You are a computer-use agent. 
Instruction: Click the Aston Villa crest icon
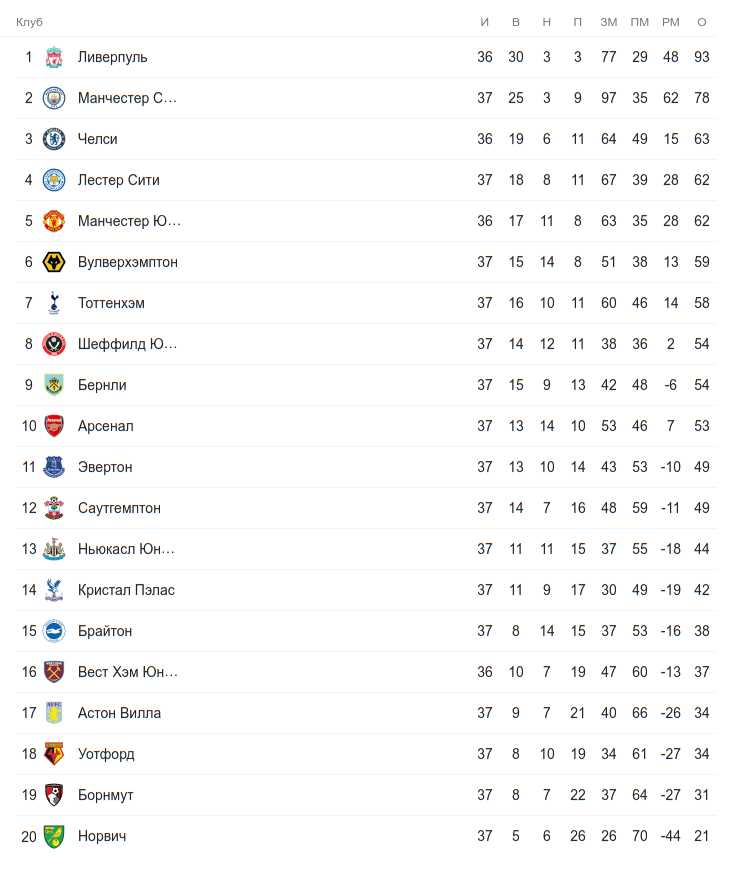(x=54, y=713)
